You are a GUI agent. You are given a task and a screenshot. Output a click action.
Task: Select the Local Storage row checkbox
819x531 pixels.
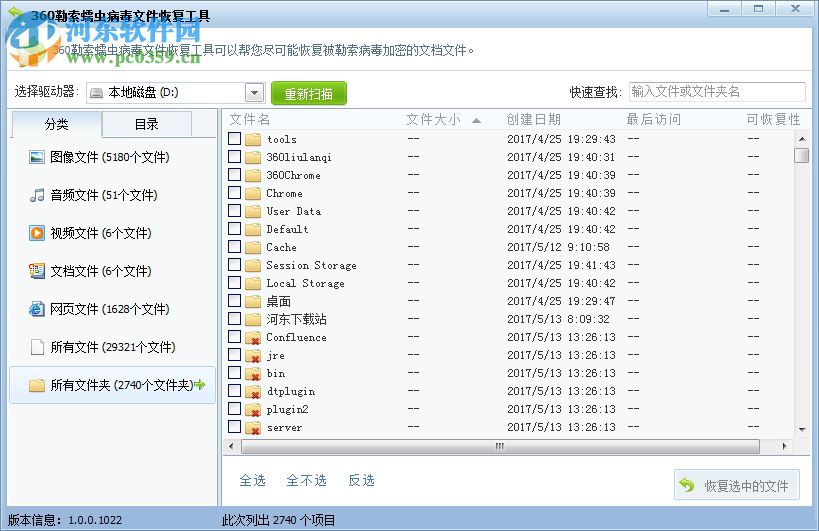coord(235,282)
